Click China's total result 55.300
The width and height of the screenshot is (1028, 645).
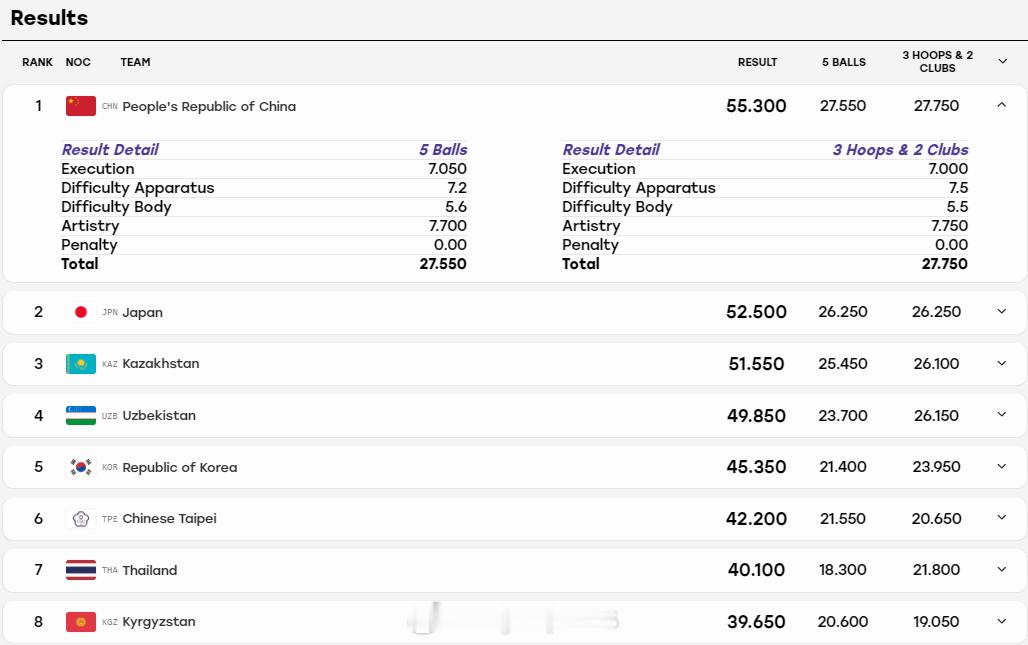(756, 106)
